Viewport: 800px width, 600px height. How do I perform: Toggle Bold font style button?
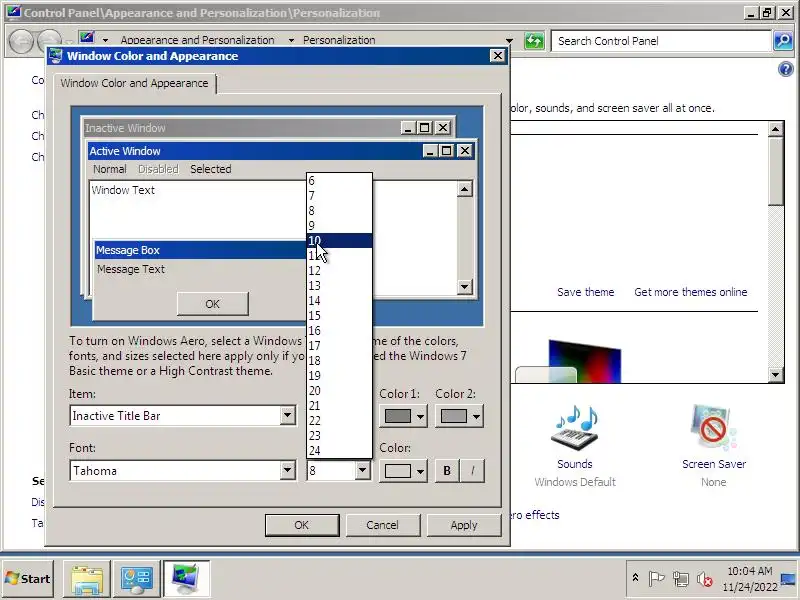(447, 470)
